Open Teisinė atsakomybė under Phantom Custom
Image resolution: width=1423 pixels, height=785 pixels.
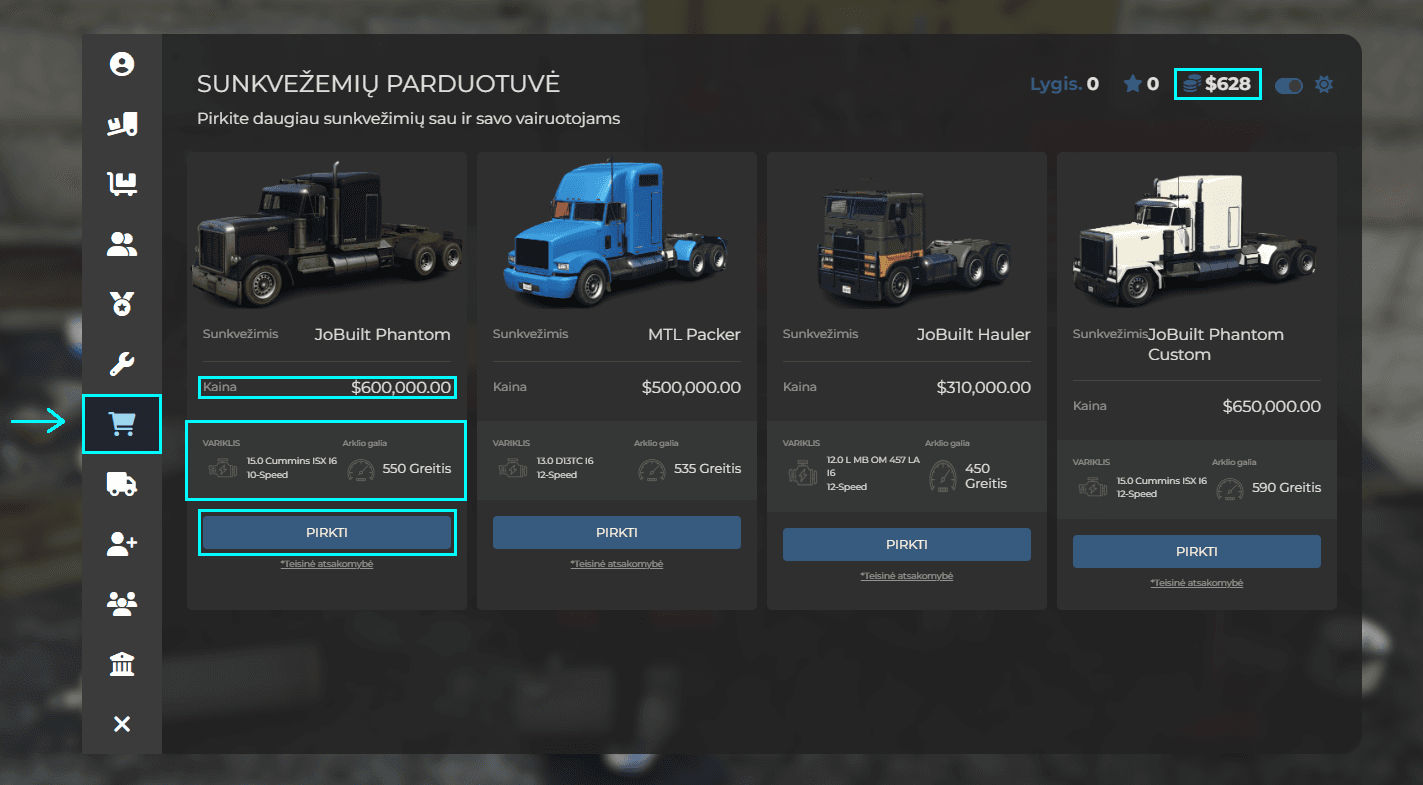coord(1197,583)
